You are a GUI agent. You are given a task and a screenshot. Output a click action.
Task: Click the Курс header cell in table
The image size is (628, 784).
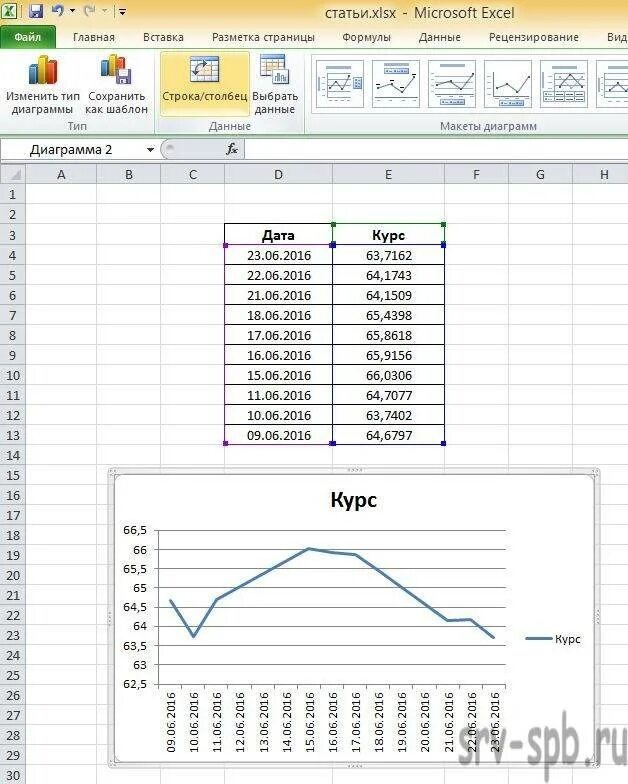tap(388, 234)
